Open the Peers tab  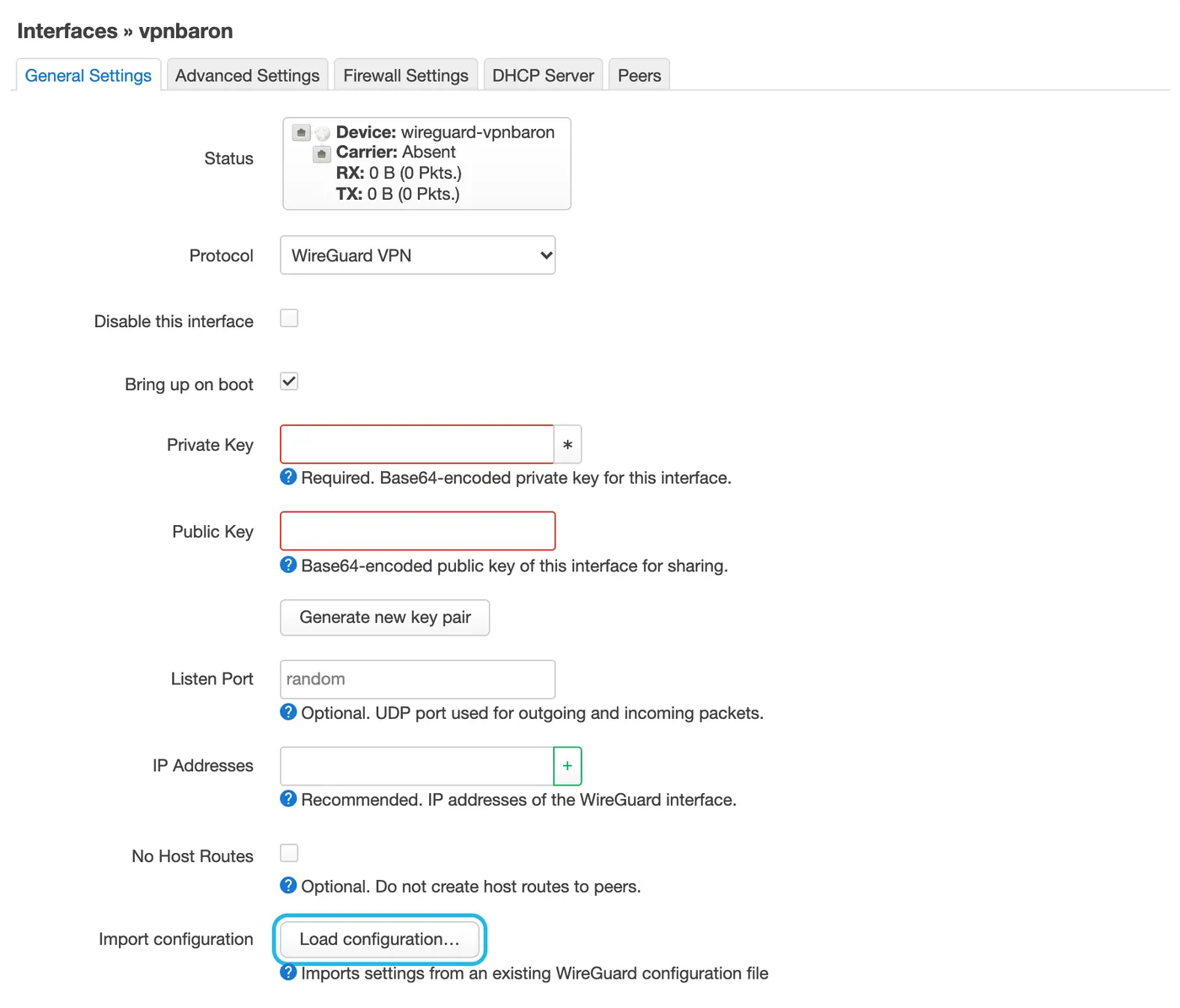640,75
